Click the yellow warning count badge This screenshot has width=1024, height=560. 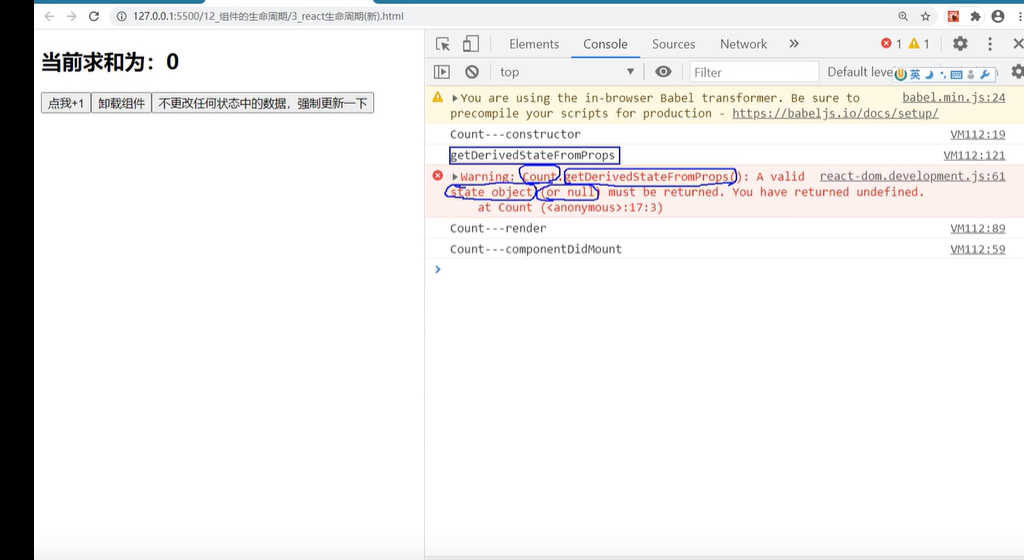(x=919, y=44)
